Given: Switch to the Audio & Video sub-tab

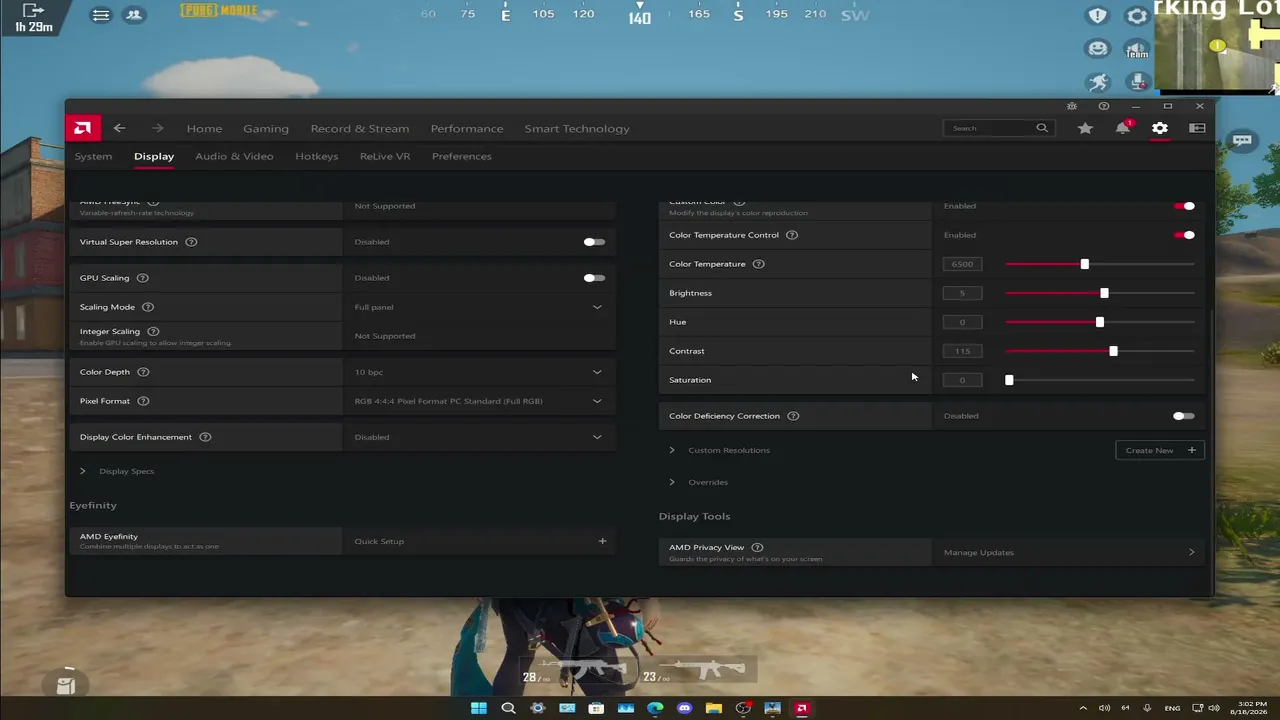Looking at the screenshot, I should click(234, 156).
